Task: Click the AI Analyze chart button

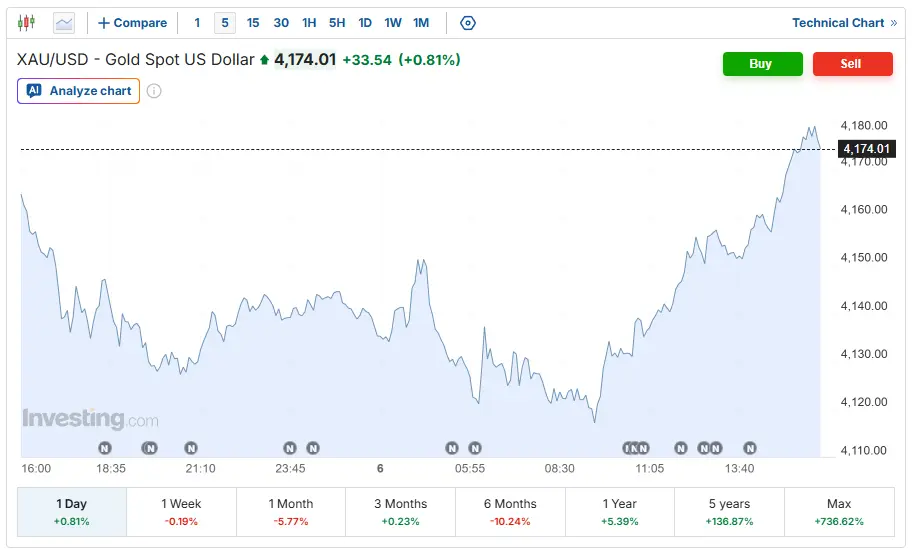Action: [x=79, y=91]
